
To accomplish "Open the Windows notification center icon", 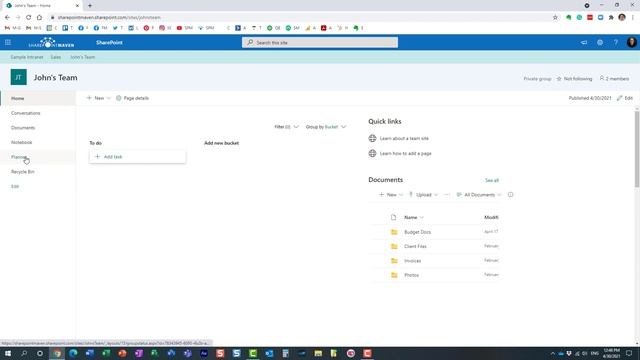I will click(x=629, y=353).
